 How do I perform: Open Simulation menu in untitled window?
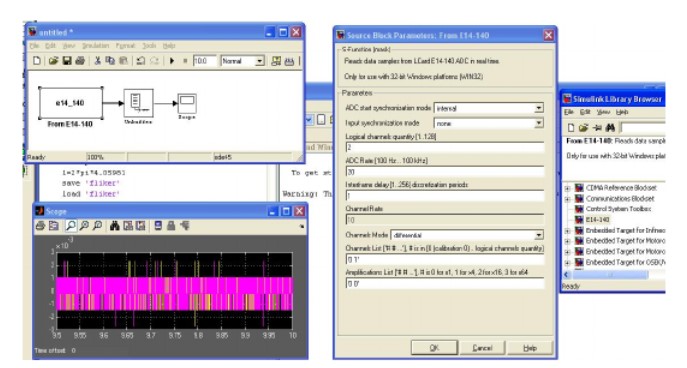click(95, 46)
